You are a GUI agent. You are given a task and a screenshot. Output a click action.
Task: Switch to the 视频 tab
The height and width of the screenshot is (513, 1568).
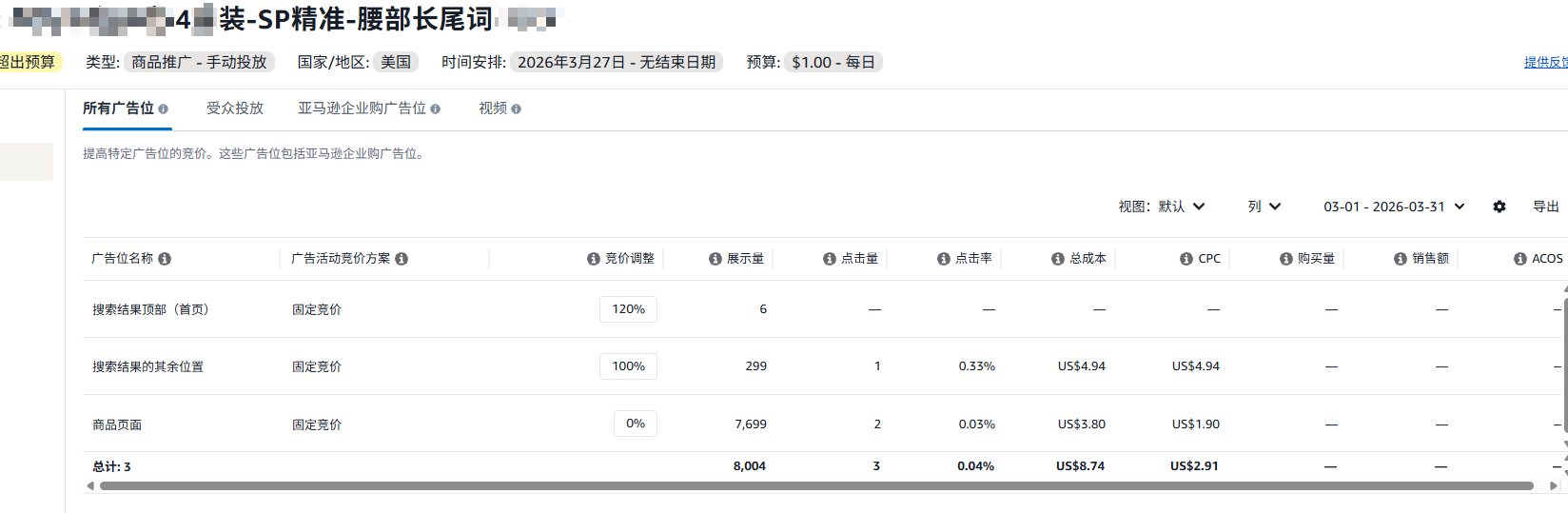[493, 109]
